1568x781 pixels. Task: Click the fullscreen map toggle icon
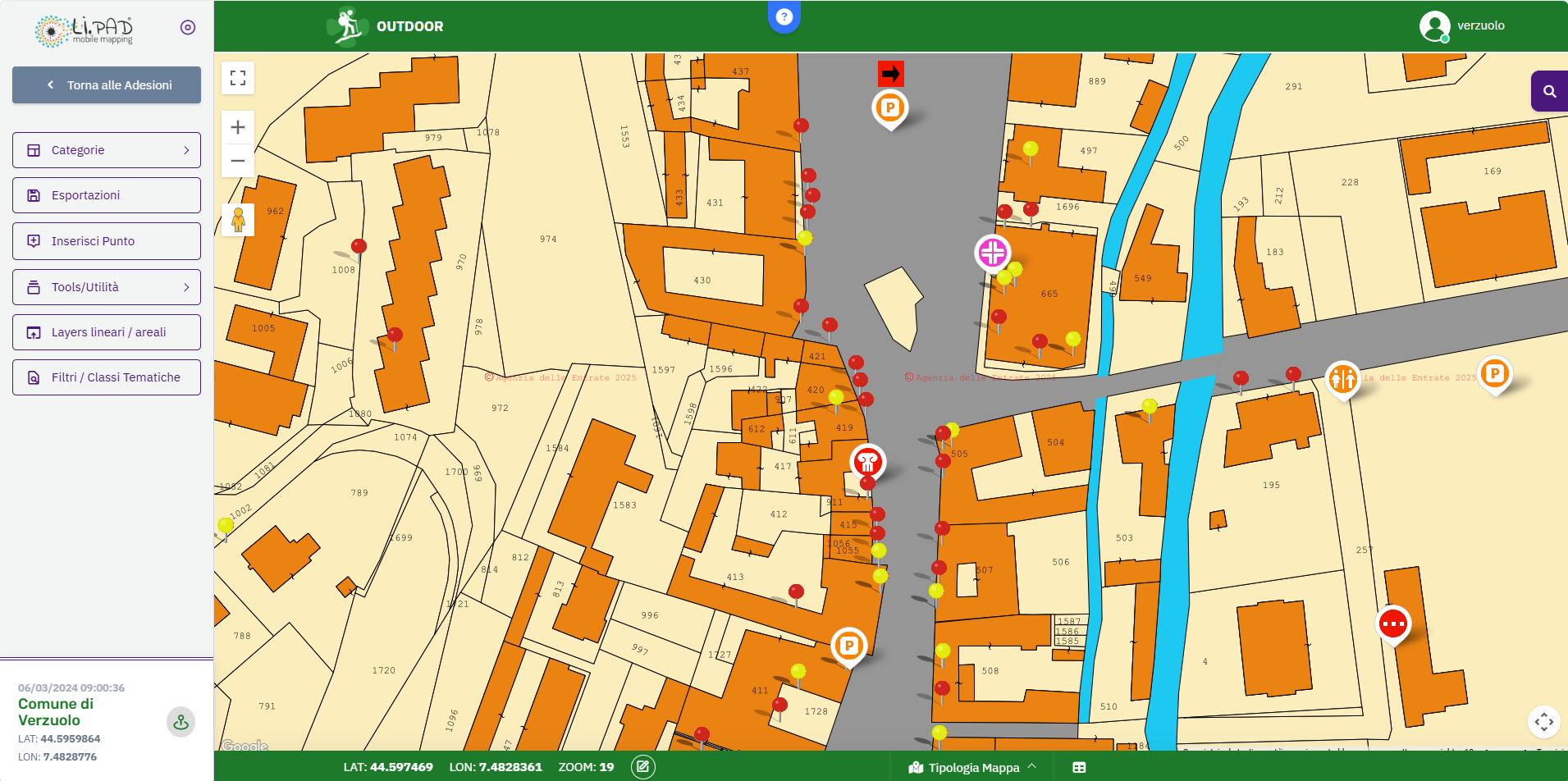[x=238, y=78]
